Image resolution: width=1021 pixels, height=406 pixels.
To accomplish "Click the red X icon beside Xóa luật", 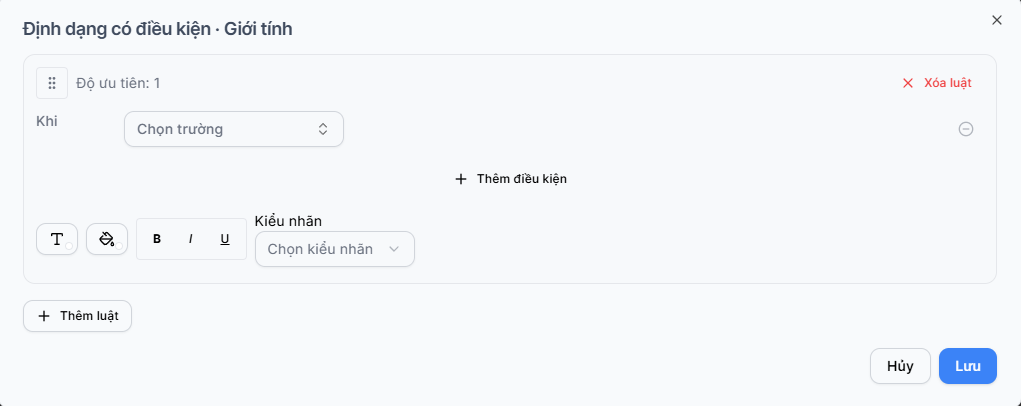I will [908, 83].
